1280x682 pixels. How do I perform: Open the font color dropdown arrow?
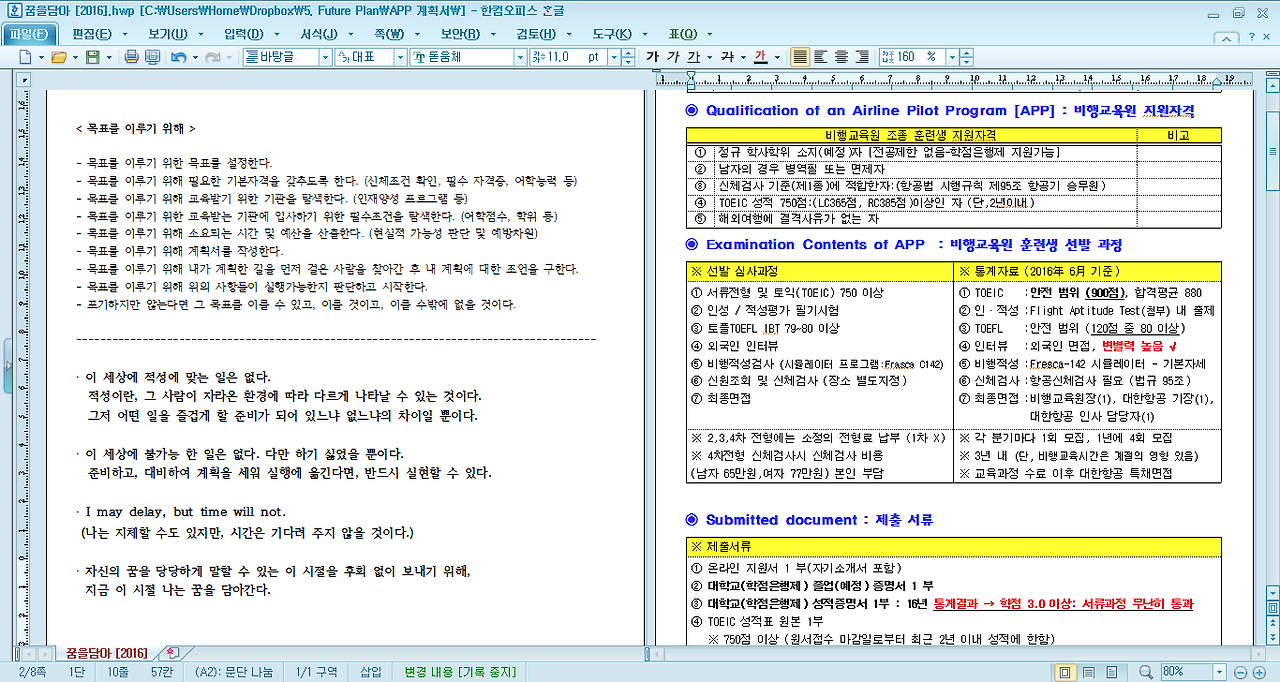[776, 57]
